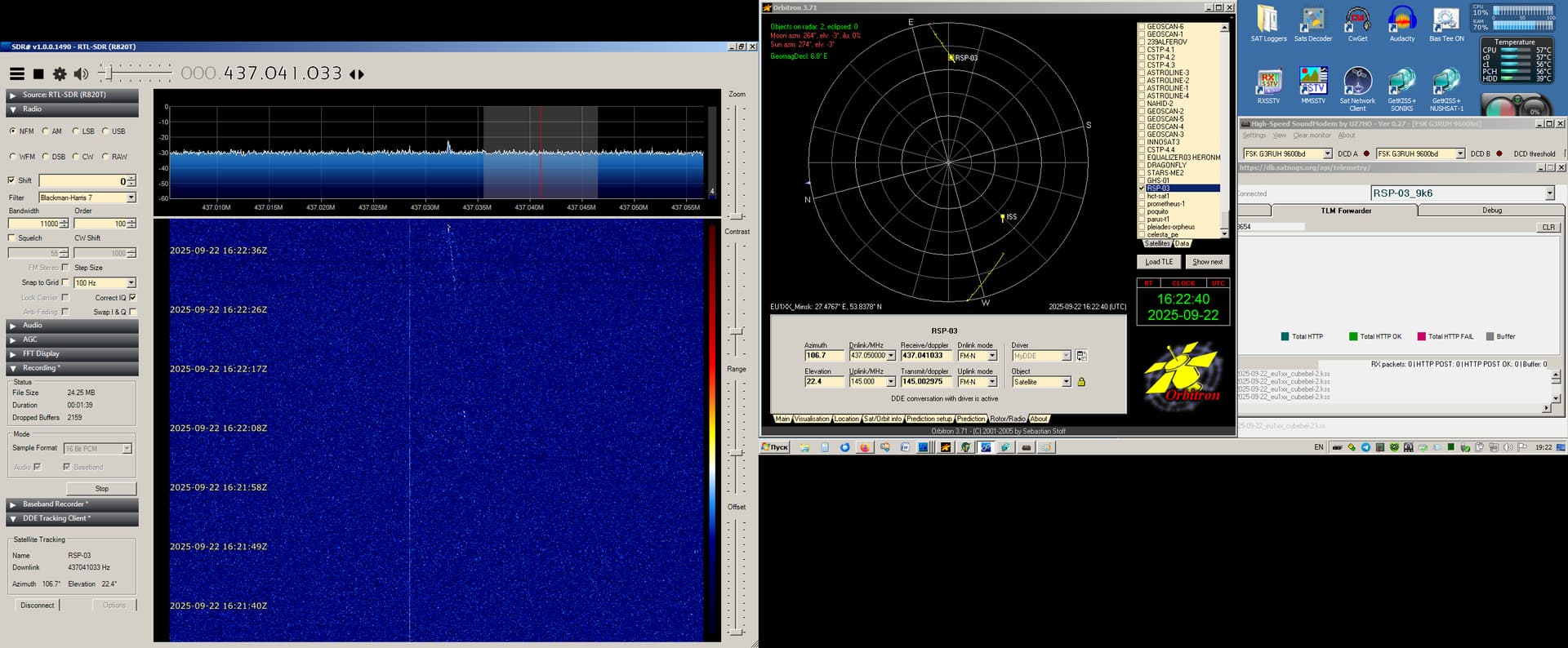Adjust the Contrast slider in SDR#
The height and width of the screenshot is (648, 1568).
pos(737,331)
